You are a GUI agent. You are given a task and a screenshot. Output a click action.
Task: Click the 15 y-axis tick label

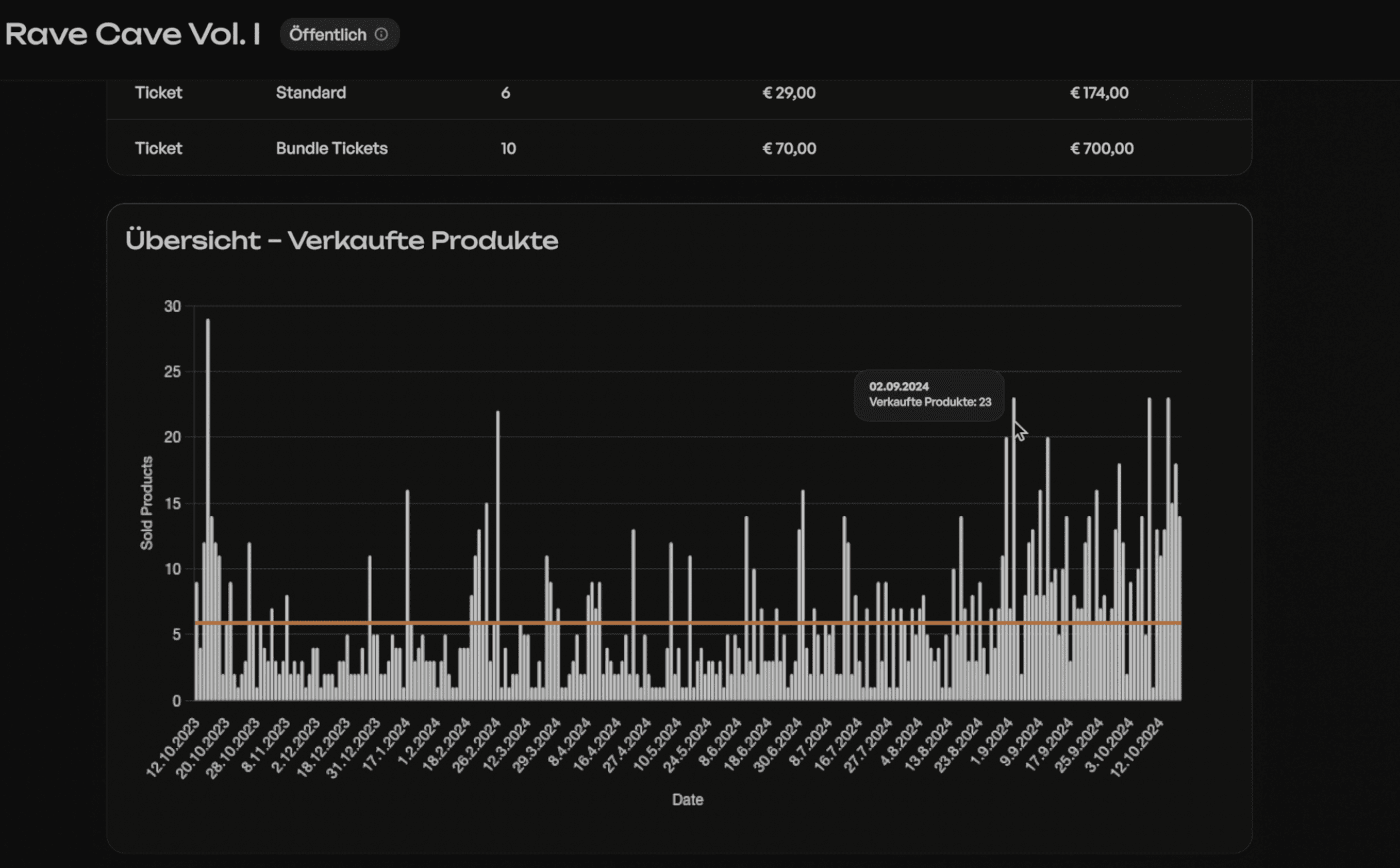point(172,503)
